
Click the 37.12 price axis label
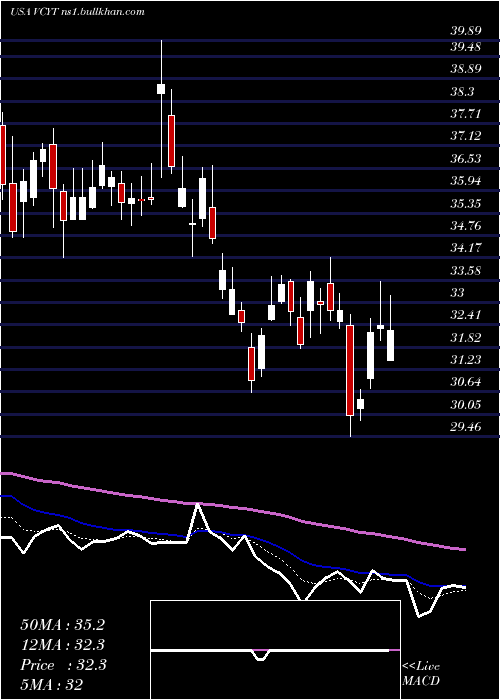tap(465, 136)
